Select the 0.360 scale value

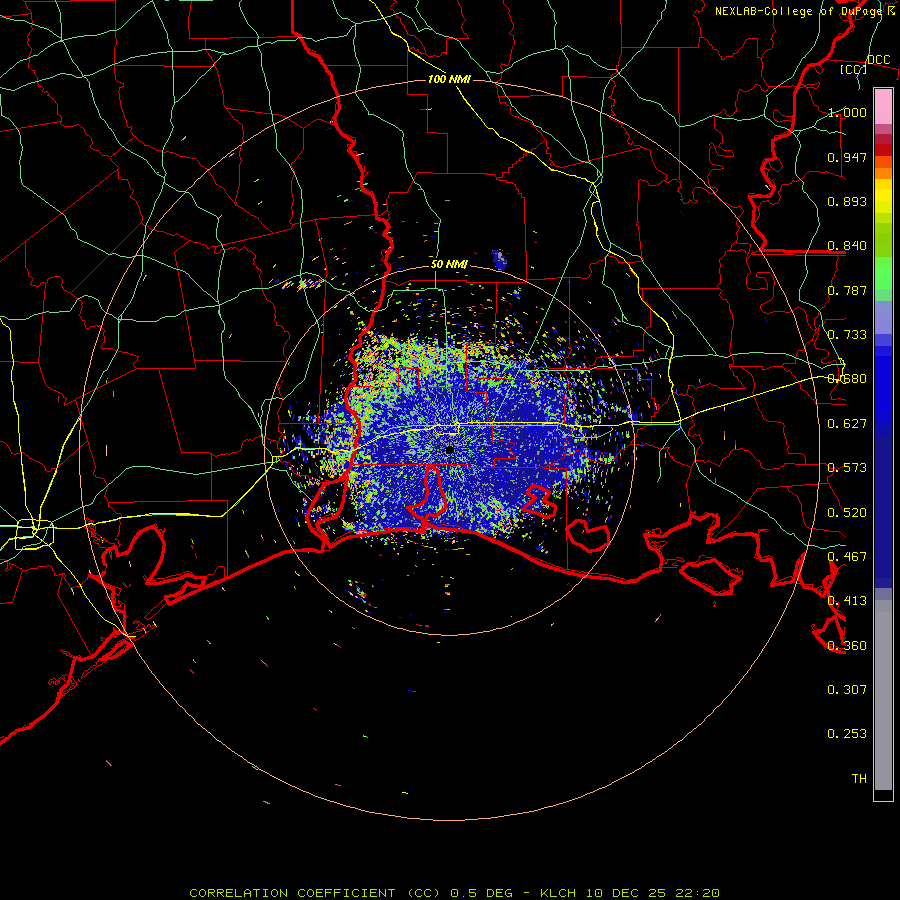[x=847, y=646]
